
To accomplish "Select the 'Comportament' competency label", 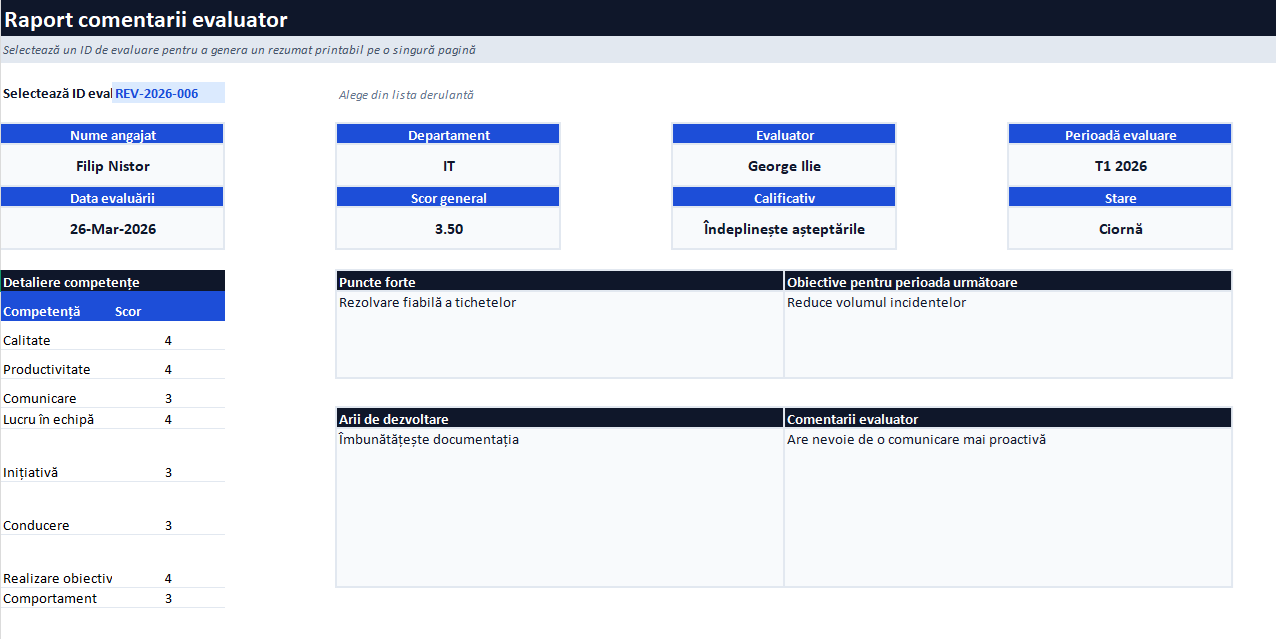I will [x=50, y=598].
